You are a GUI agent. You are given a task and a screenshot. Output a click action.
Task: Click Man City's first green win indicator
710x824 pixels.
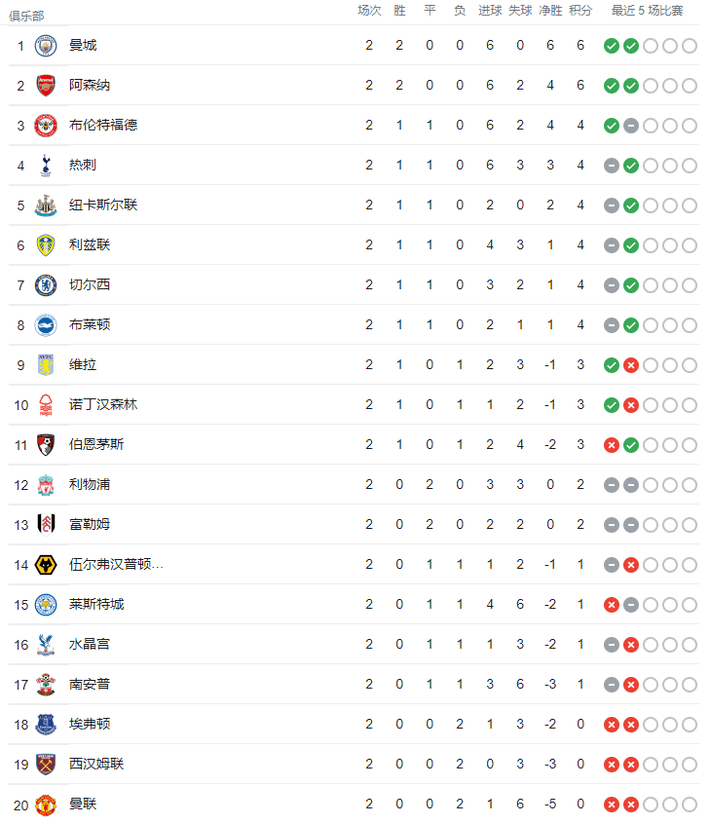click(611, 46)
